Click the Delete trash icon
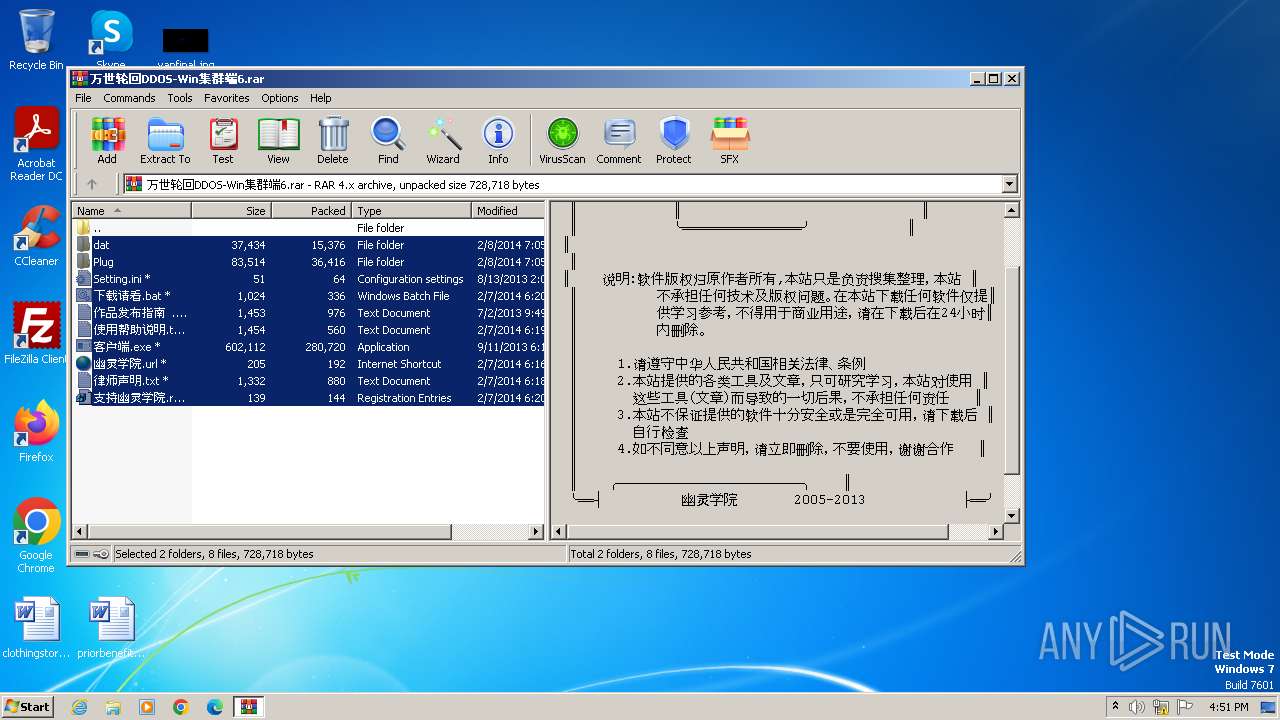This screenshot has width=1280, height=720. (333, 140)
